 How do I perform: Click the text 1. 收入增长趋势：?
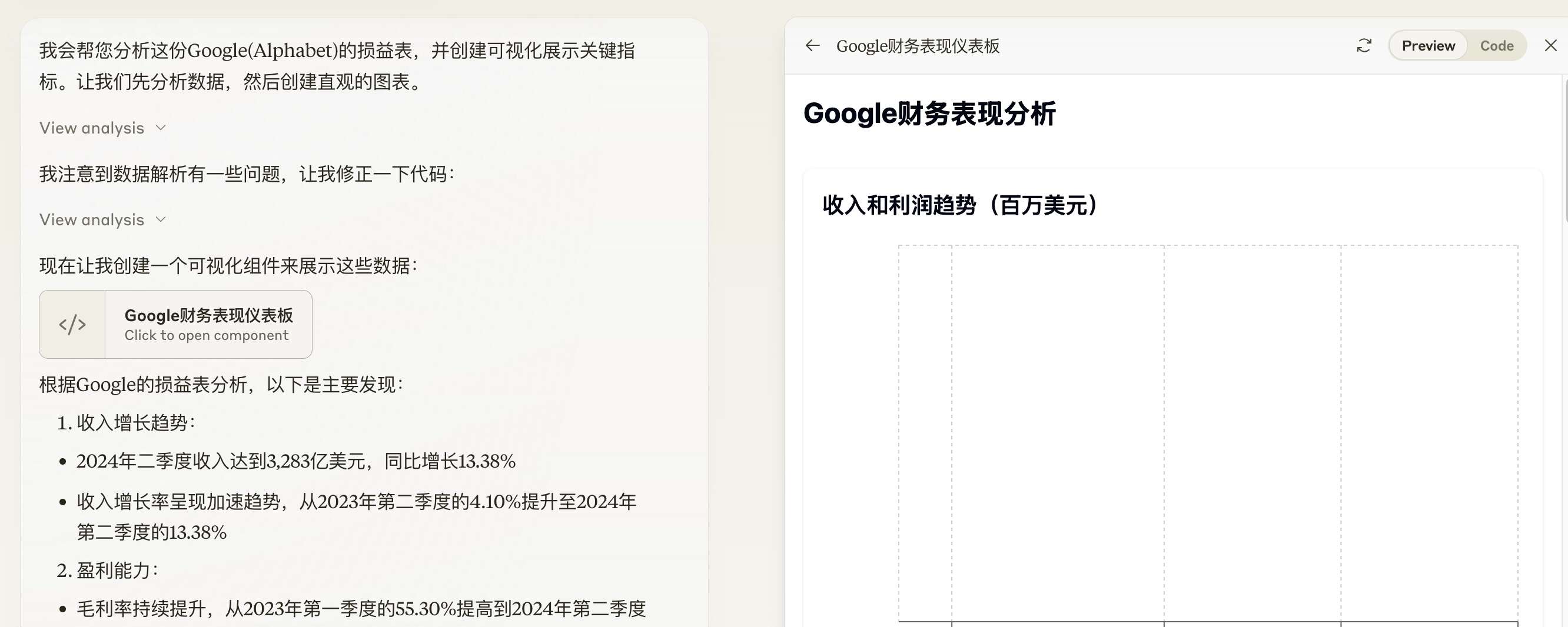click(x=127, y=423)
